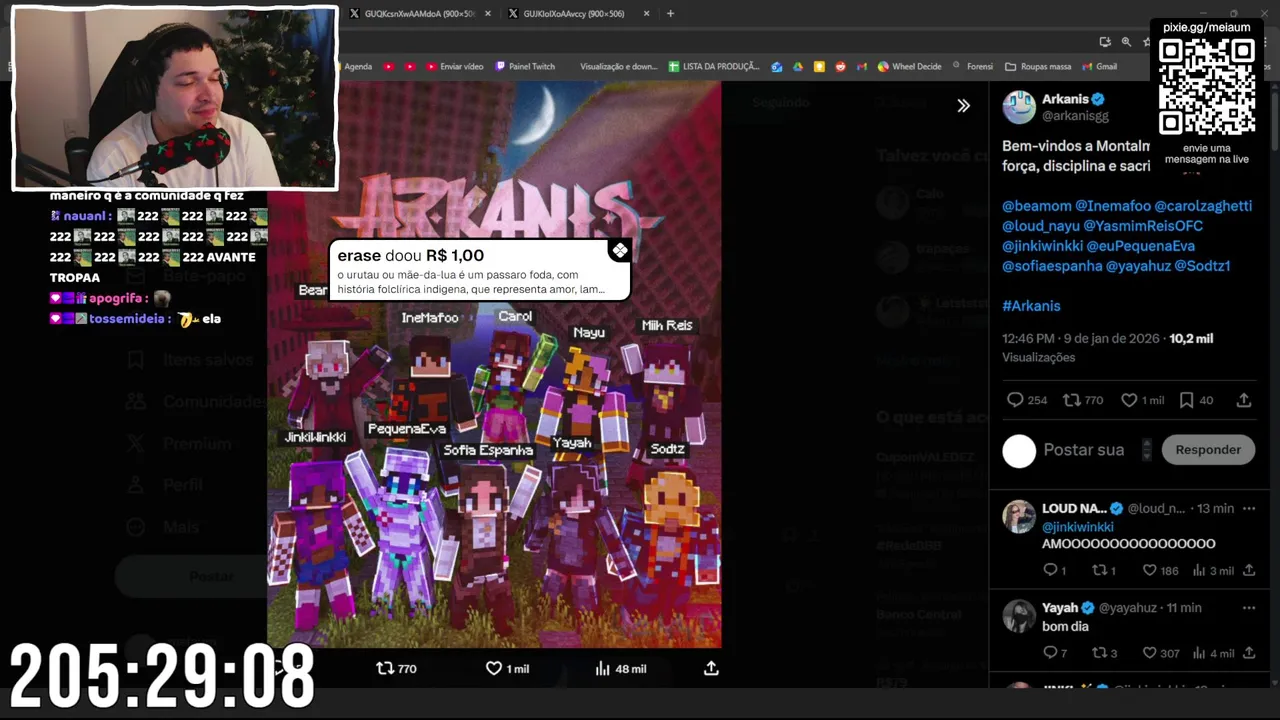Screen dimensions: 1280x720
Task: Open more options on Yayah's comment
Action: [1249, 607]
